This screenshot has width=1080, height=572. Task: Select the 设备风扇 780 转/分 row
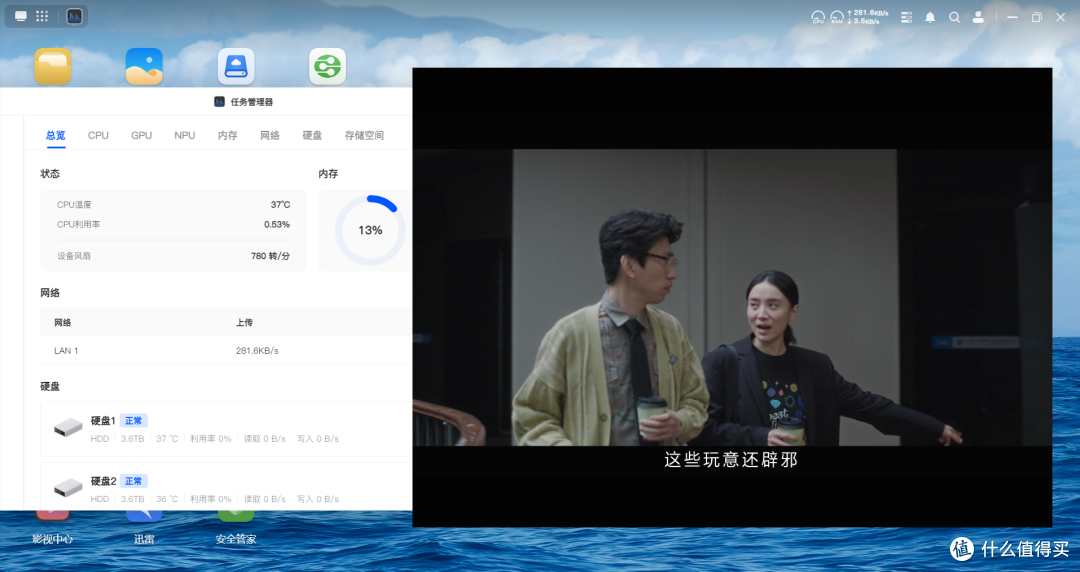[174, 256]
